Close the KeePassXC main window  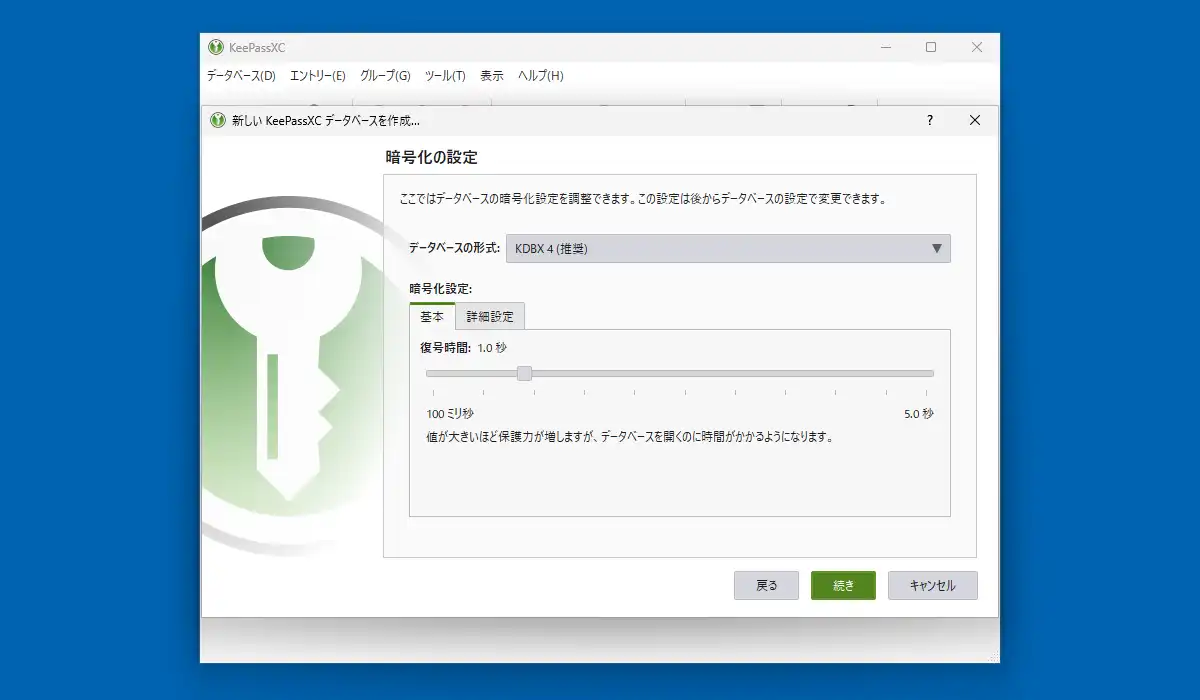click(x=977, y=47)
